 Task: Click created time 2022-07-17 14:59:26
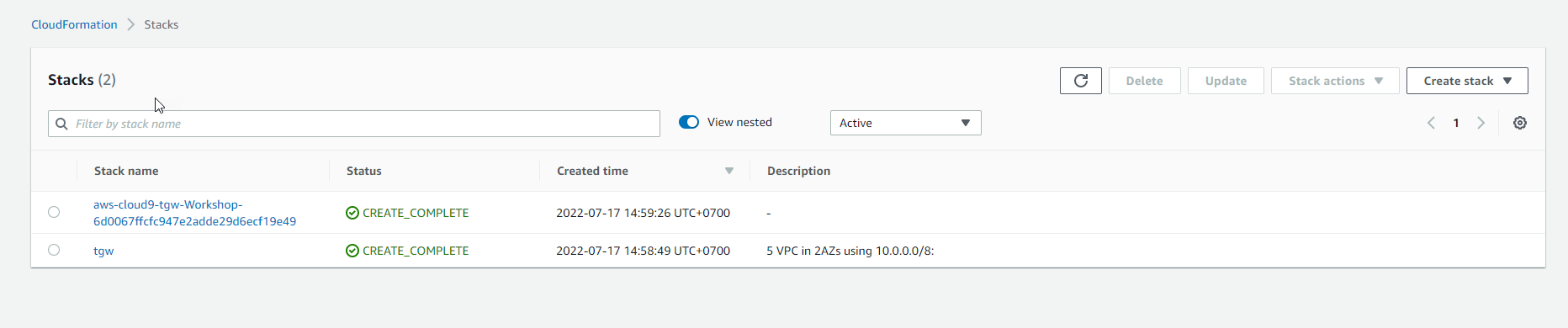tap(643, 213)
